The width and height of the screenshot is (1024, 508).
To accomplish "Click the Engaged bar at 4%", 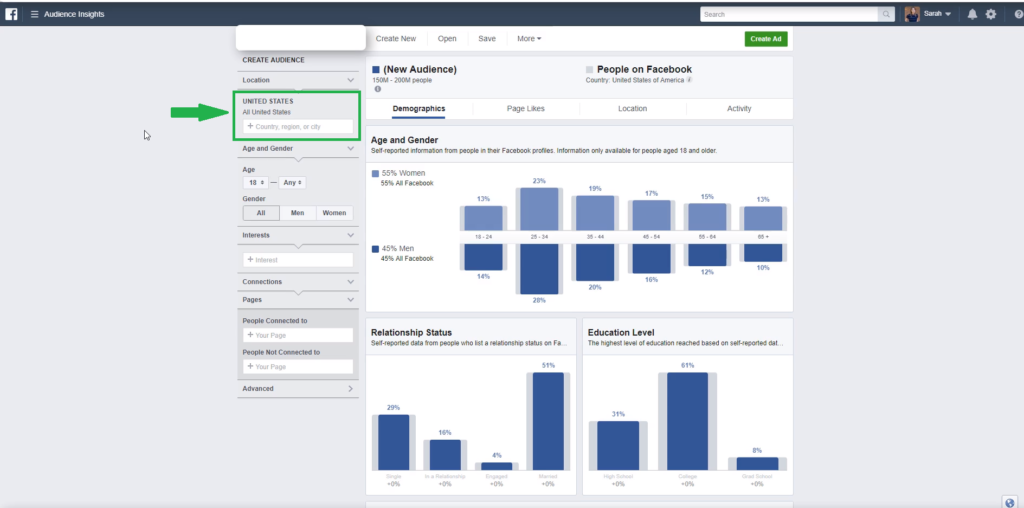I will point(496,466).
